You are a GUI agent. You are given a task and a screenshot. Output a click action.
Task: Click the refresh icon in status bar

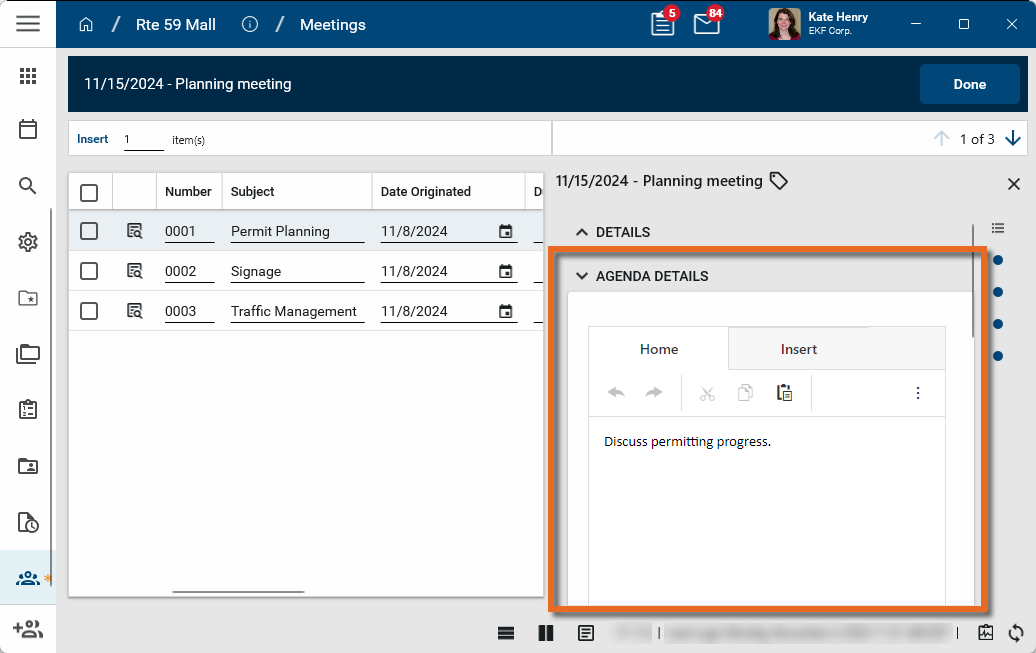pos(1016,632)
